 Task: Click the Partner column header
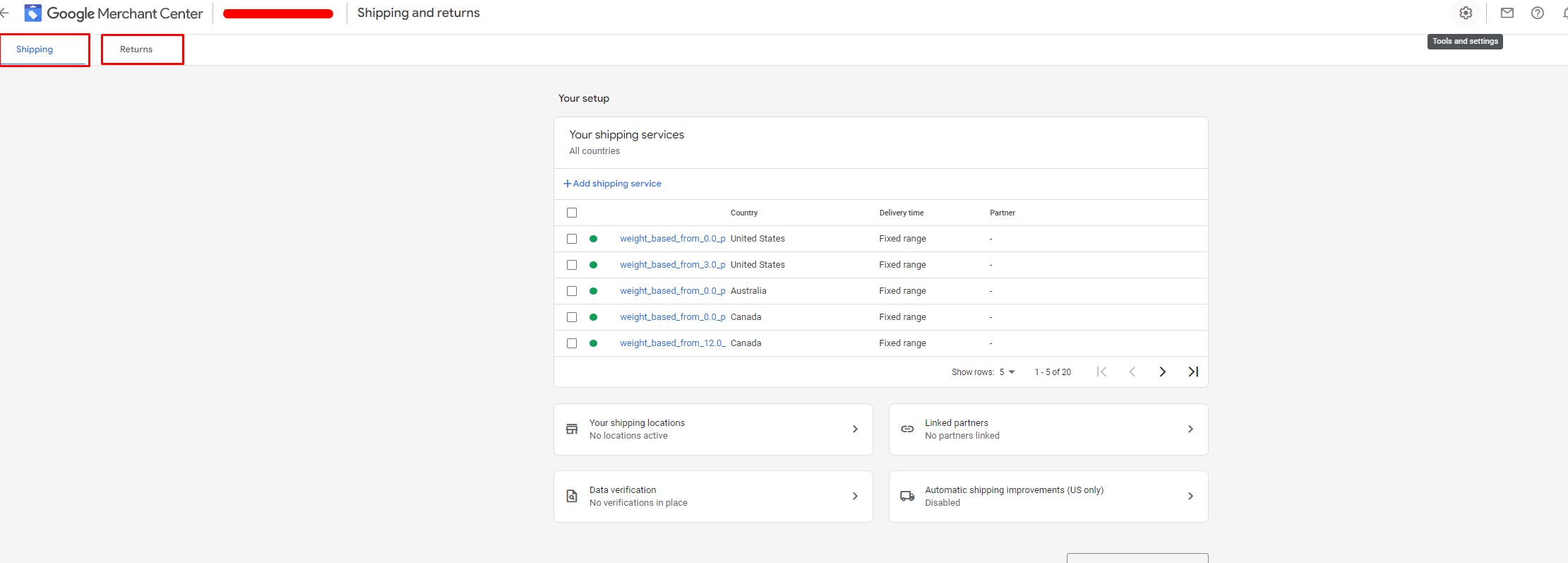(x=1003, y=213)
